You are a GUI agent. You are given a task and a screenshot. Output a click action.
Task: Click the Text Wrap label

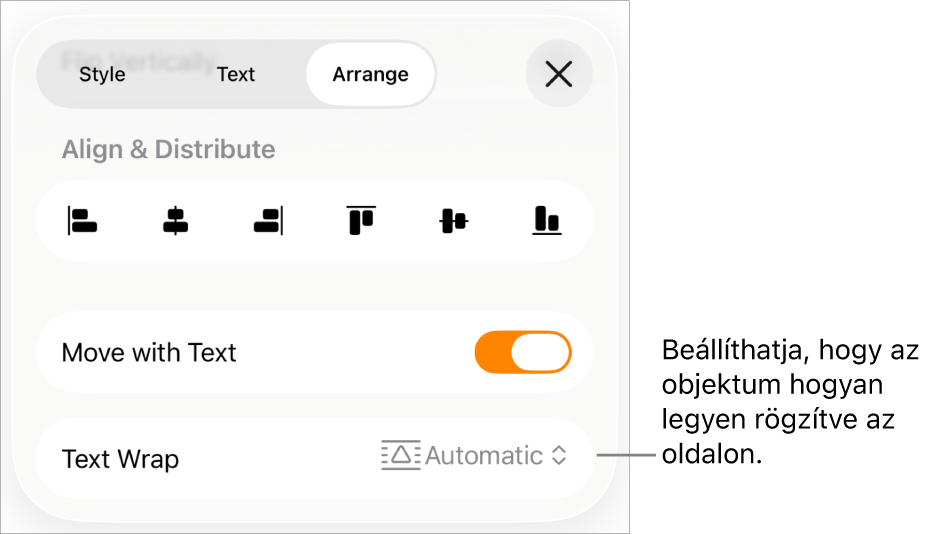[120, 459]
